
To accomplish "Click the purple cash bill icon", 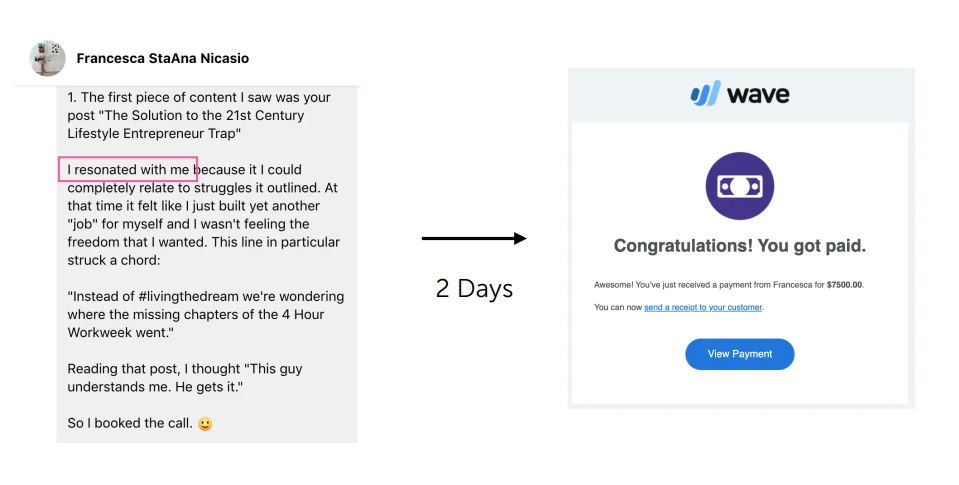I will pos(739,186).
